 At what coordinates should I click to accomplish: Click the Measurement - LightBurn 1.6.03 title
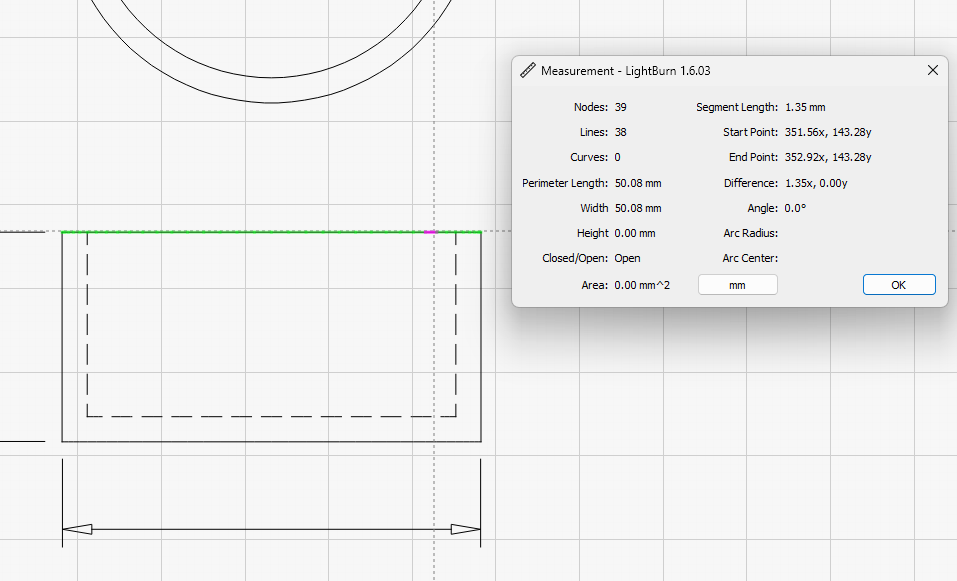pos(626,71)
